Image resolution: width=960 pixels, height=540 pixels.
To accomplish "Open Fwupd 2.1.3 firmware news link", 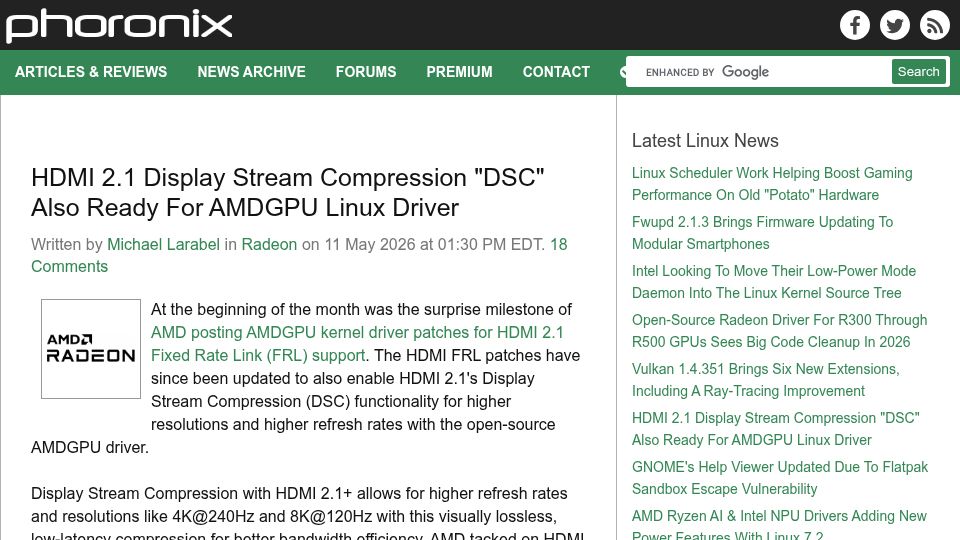I will [x=762, y=233].
